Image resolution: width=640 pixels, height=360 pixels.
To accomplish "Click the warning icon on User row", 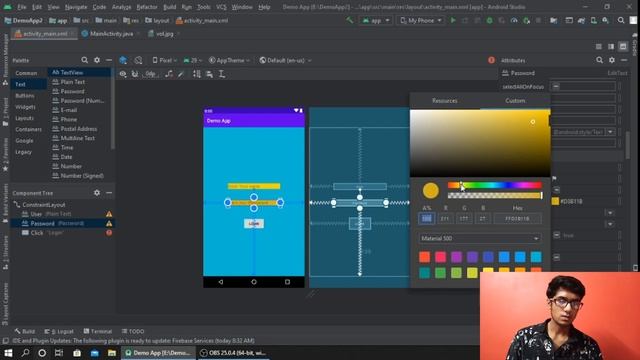I will [109, 214].
